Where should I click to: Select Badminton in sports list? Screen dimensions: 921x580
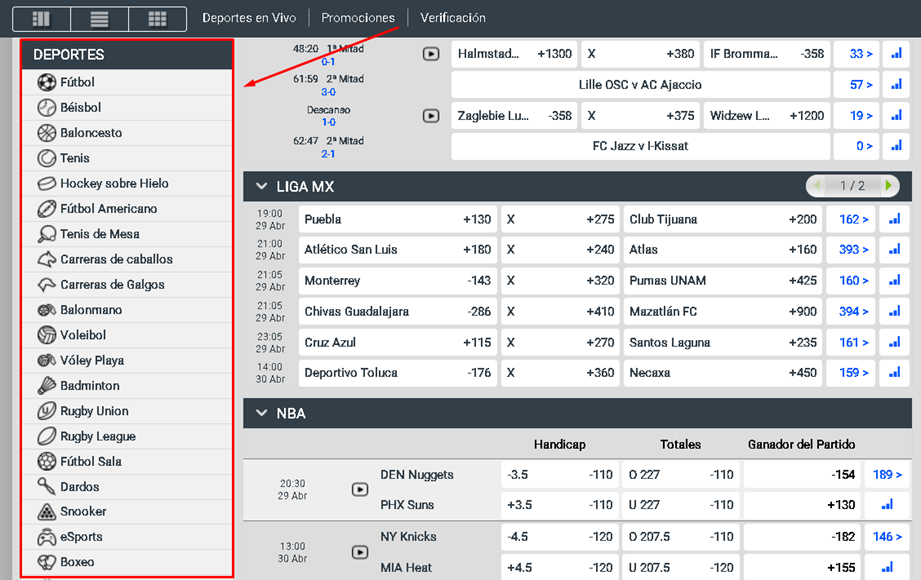coord(127,385)
